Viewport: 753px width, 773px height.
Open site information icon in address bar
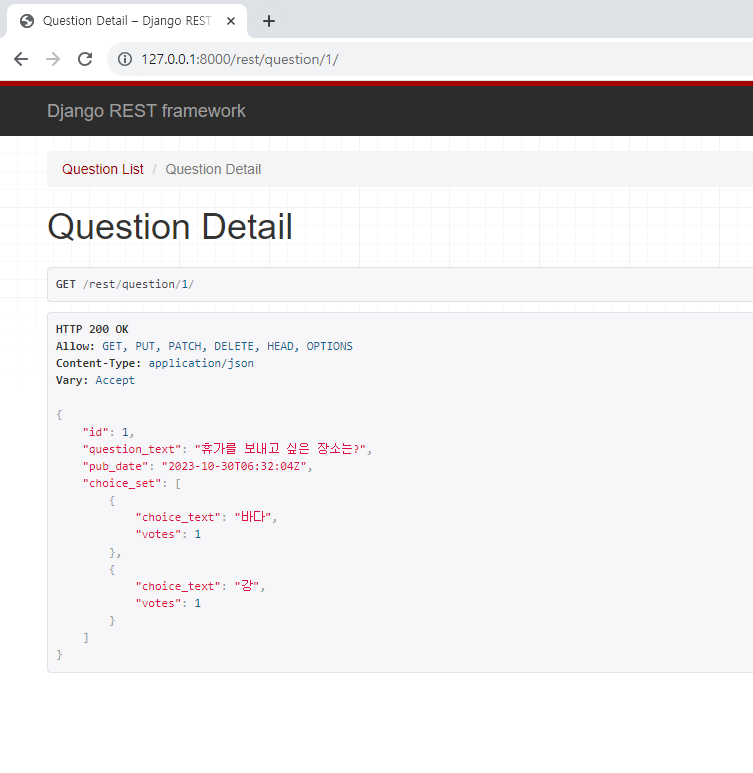coord(125,59)
